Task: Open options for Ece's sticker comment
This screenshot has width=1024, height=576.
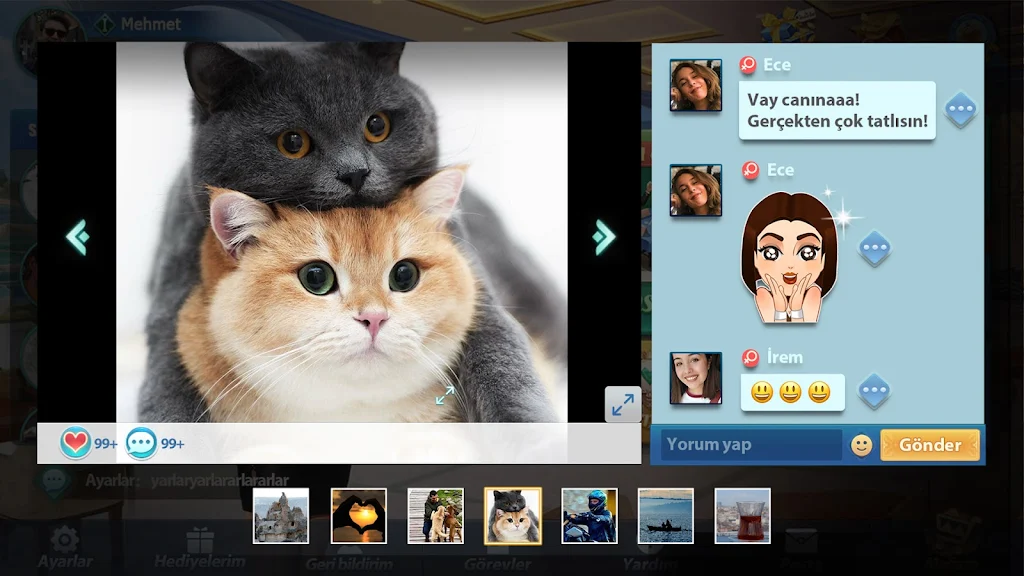Action: [874, 248]
